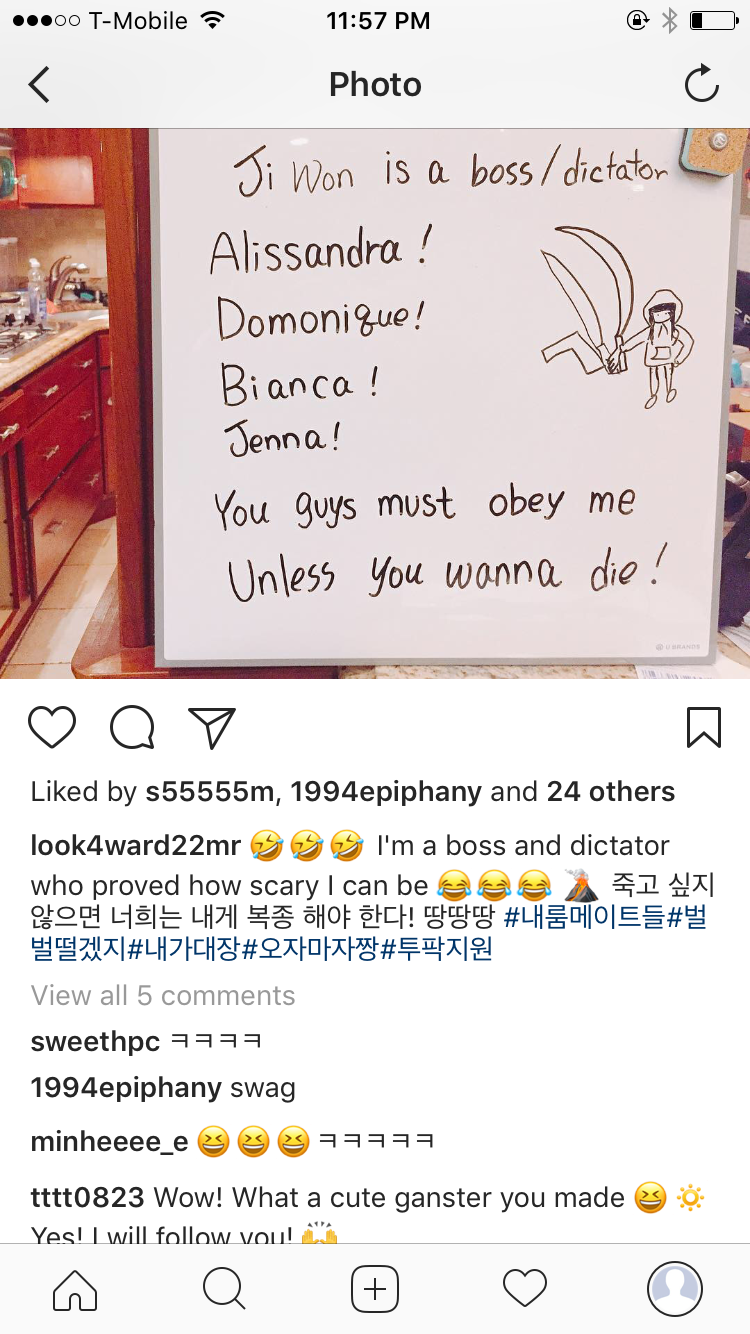Screen dimensions: 750x1334
Task: Share post via the paper plane icon
Action: click(x=212, y=728)
